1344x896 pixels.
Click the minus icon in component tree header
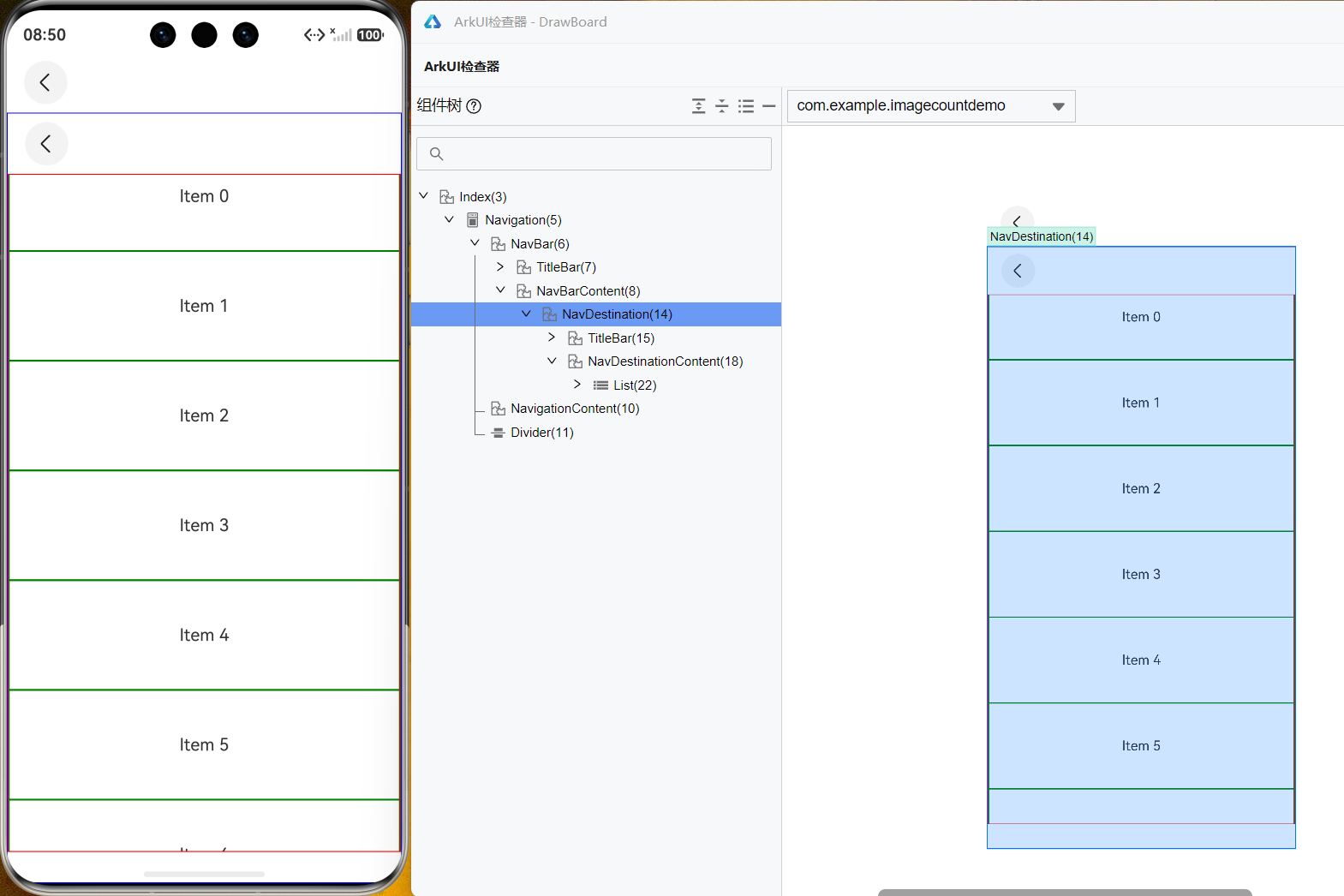click(x=768, y=106)
